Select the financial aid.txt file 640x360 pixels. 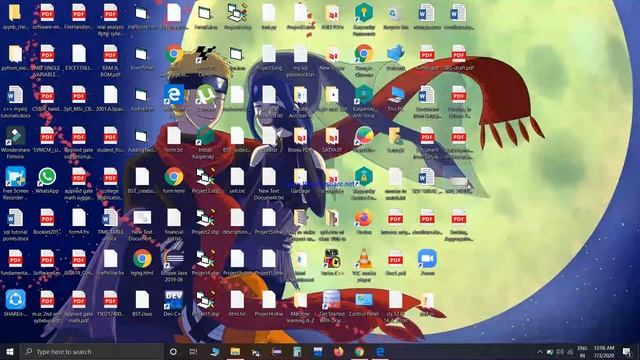174,224
